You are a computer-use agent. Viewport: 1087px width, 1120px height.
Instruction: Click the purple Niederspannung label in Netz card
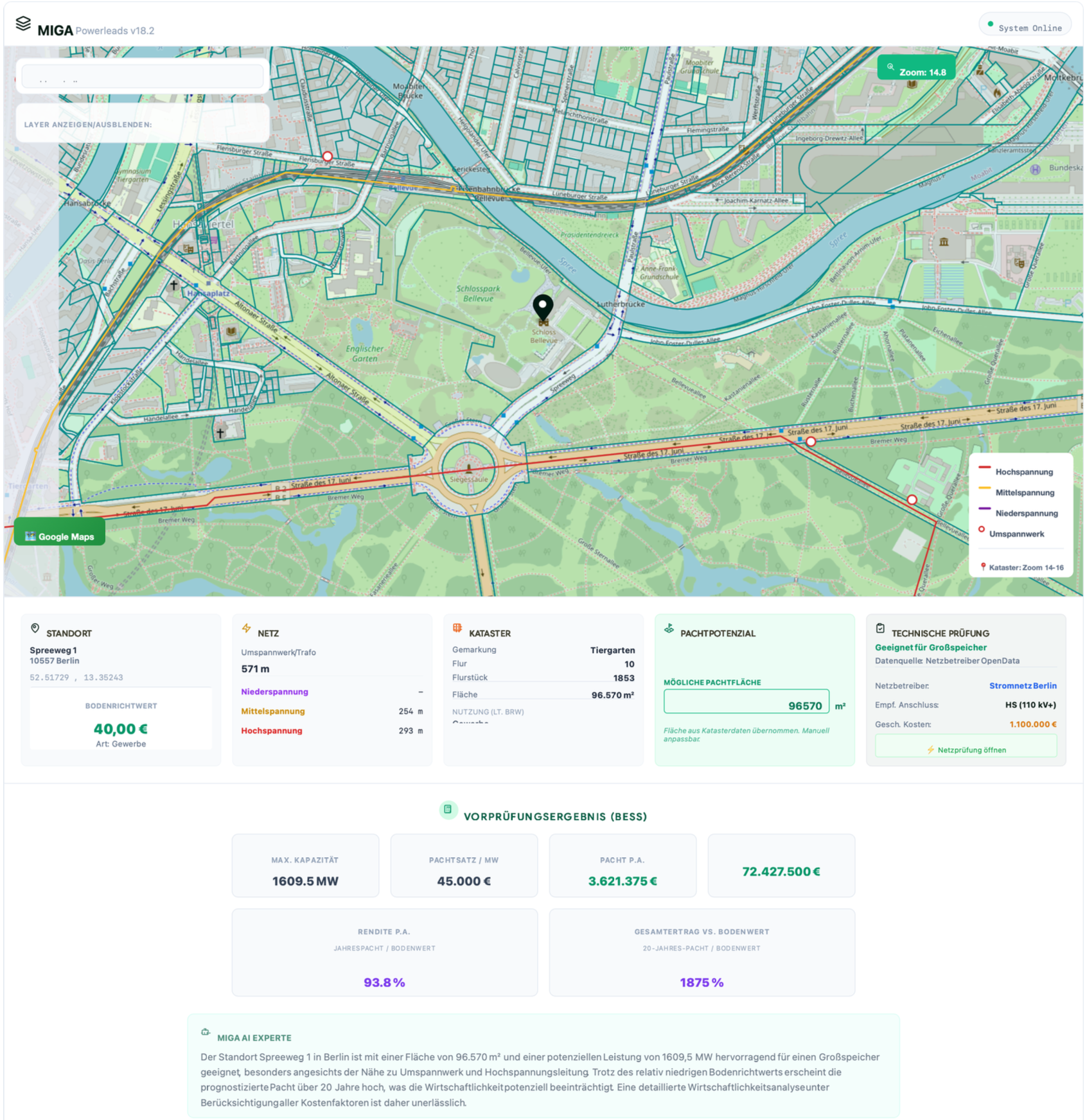coord(274,692)
